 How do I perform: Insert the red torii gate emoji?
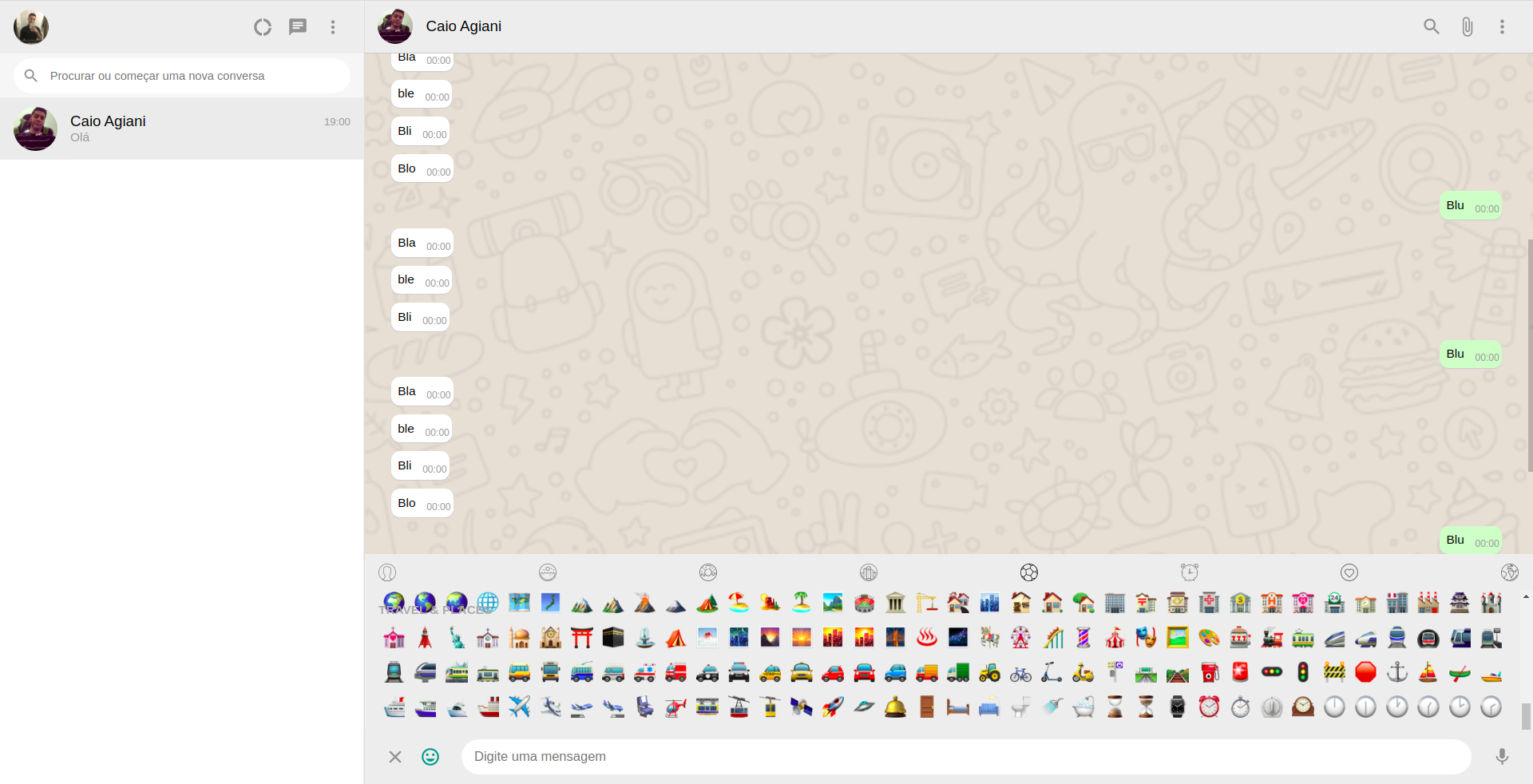[582, 637]
